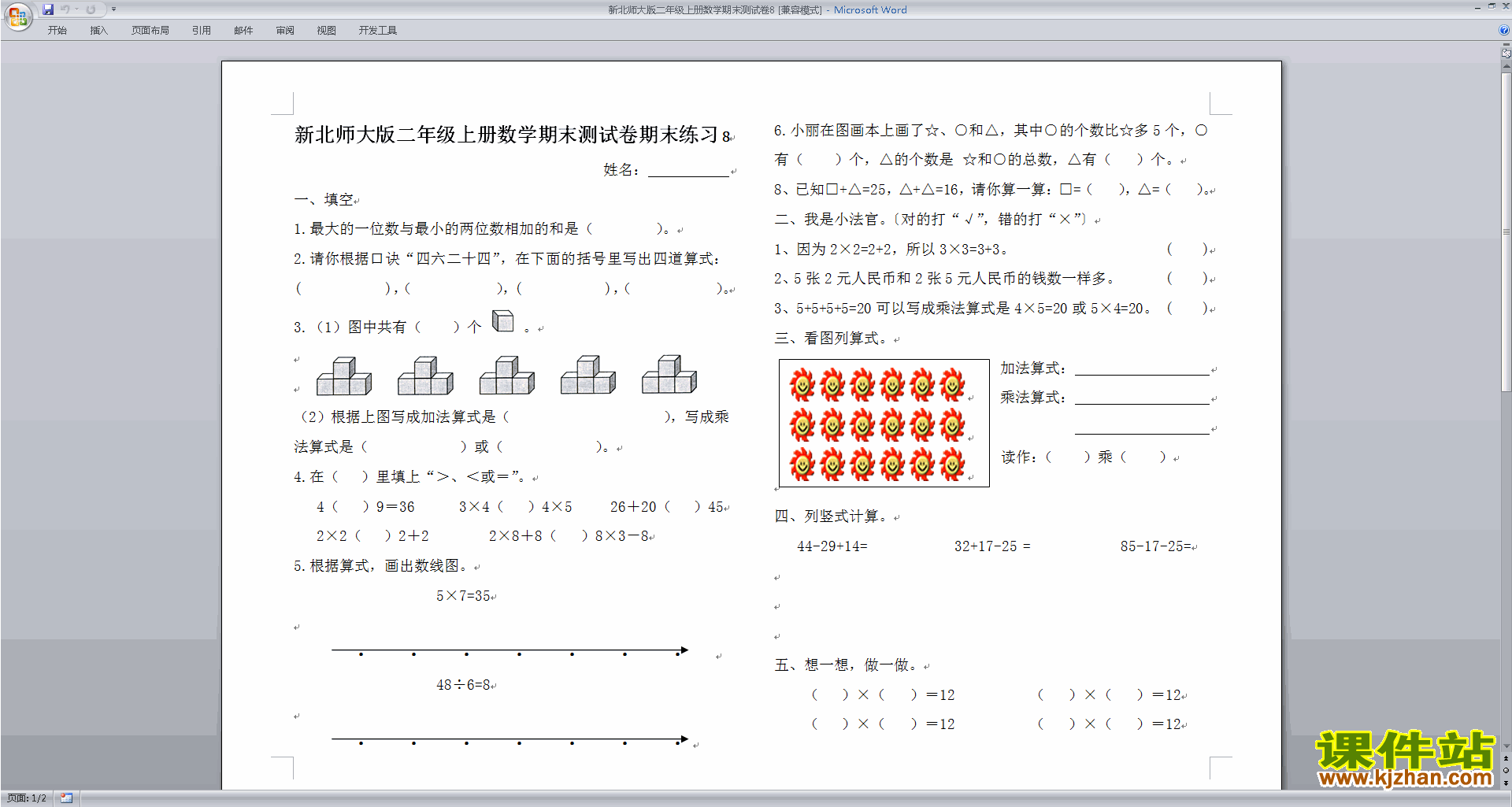1512x807 pixels.
Task: Open the 开发工具 tab
Action: click(378, 31)
